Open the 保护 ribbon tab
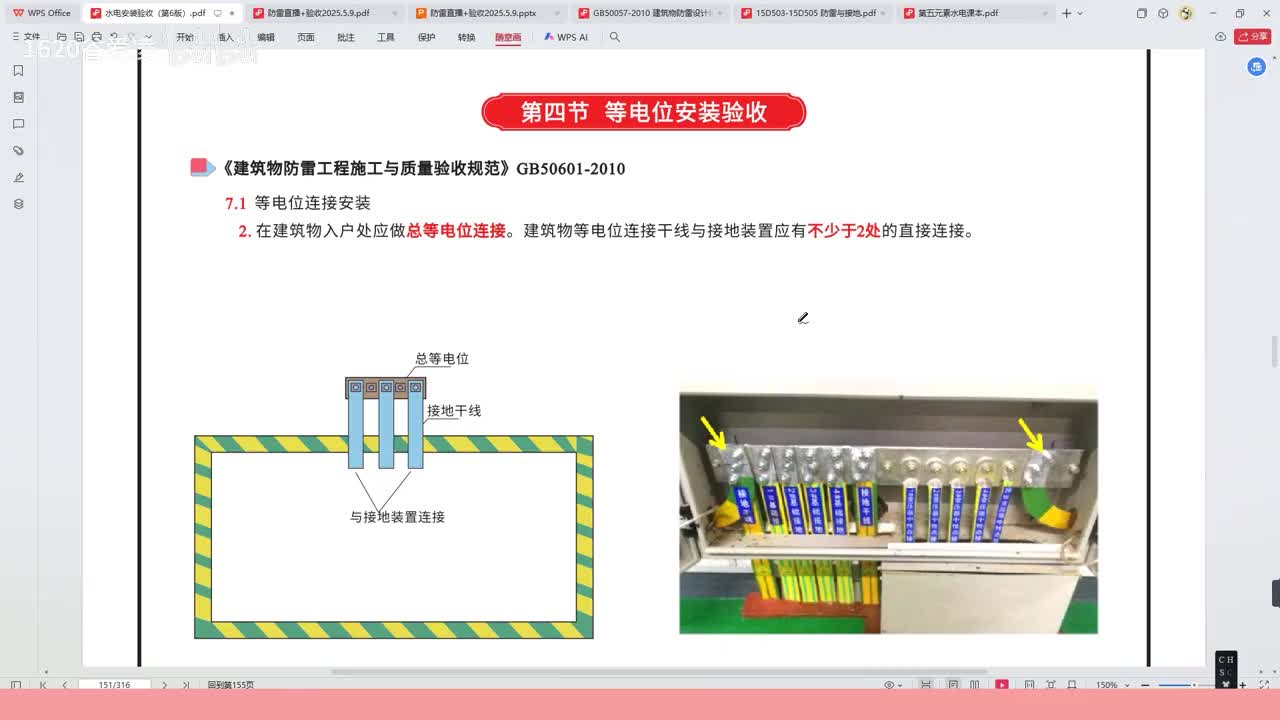The image size is (1280, 720). 426,37
